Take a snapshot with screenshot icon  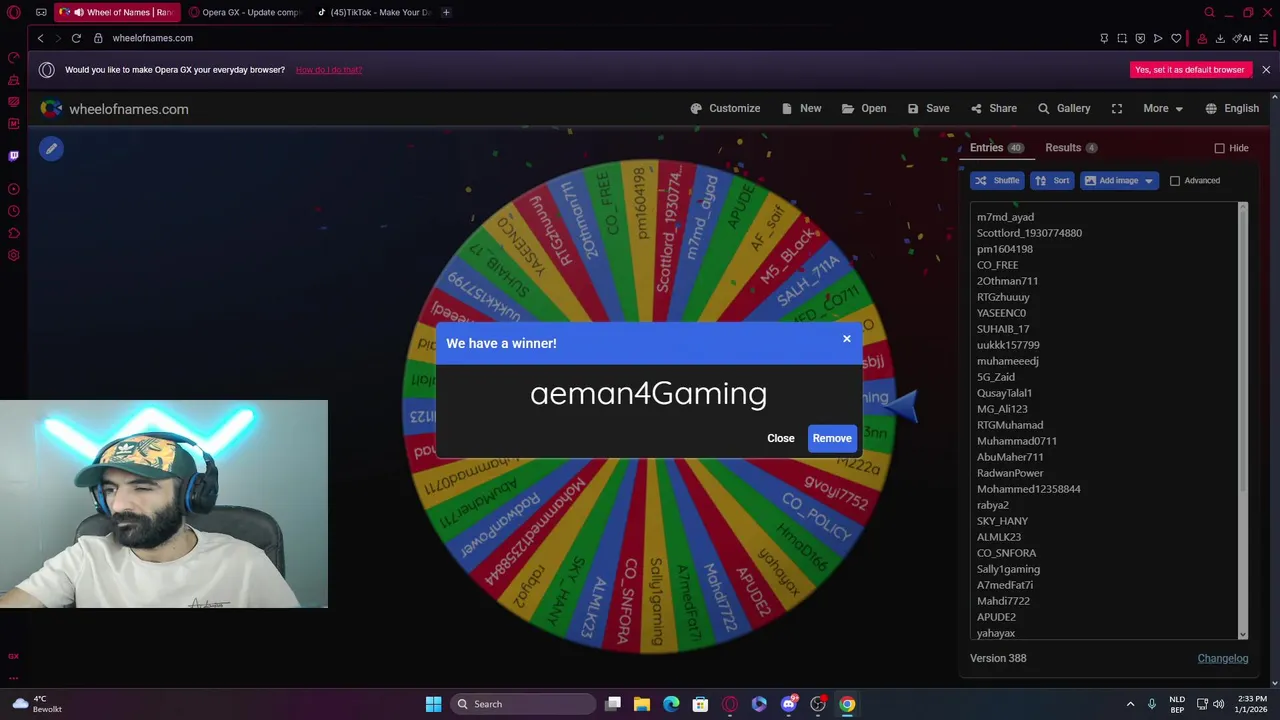tap(1122, 38)
